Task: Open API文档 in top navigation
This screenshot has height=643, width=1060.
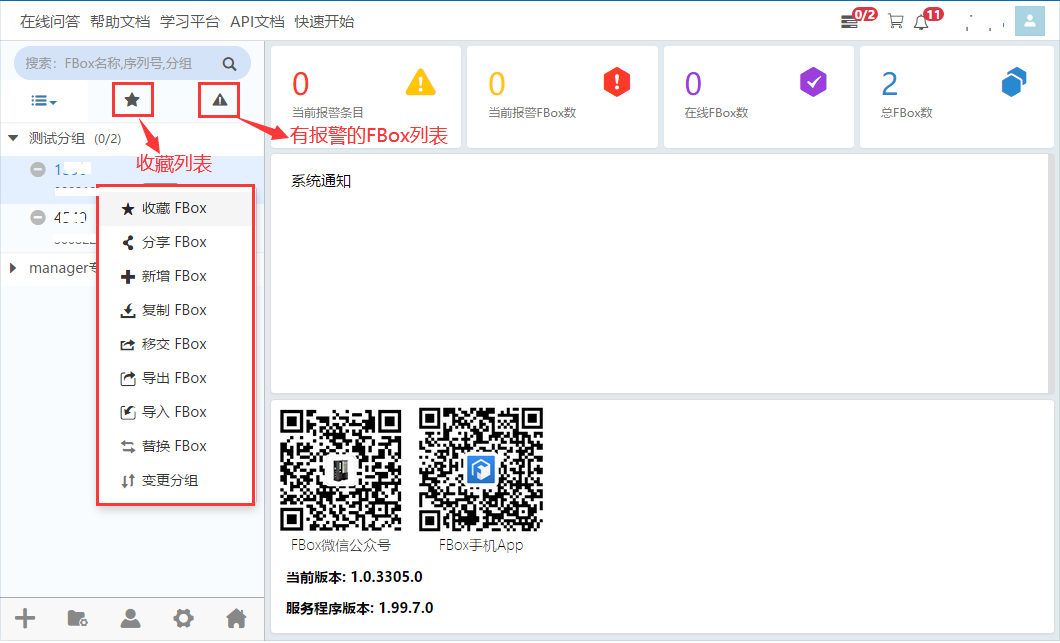Action: coord(257,21)
